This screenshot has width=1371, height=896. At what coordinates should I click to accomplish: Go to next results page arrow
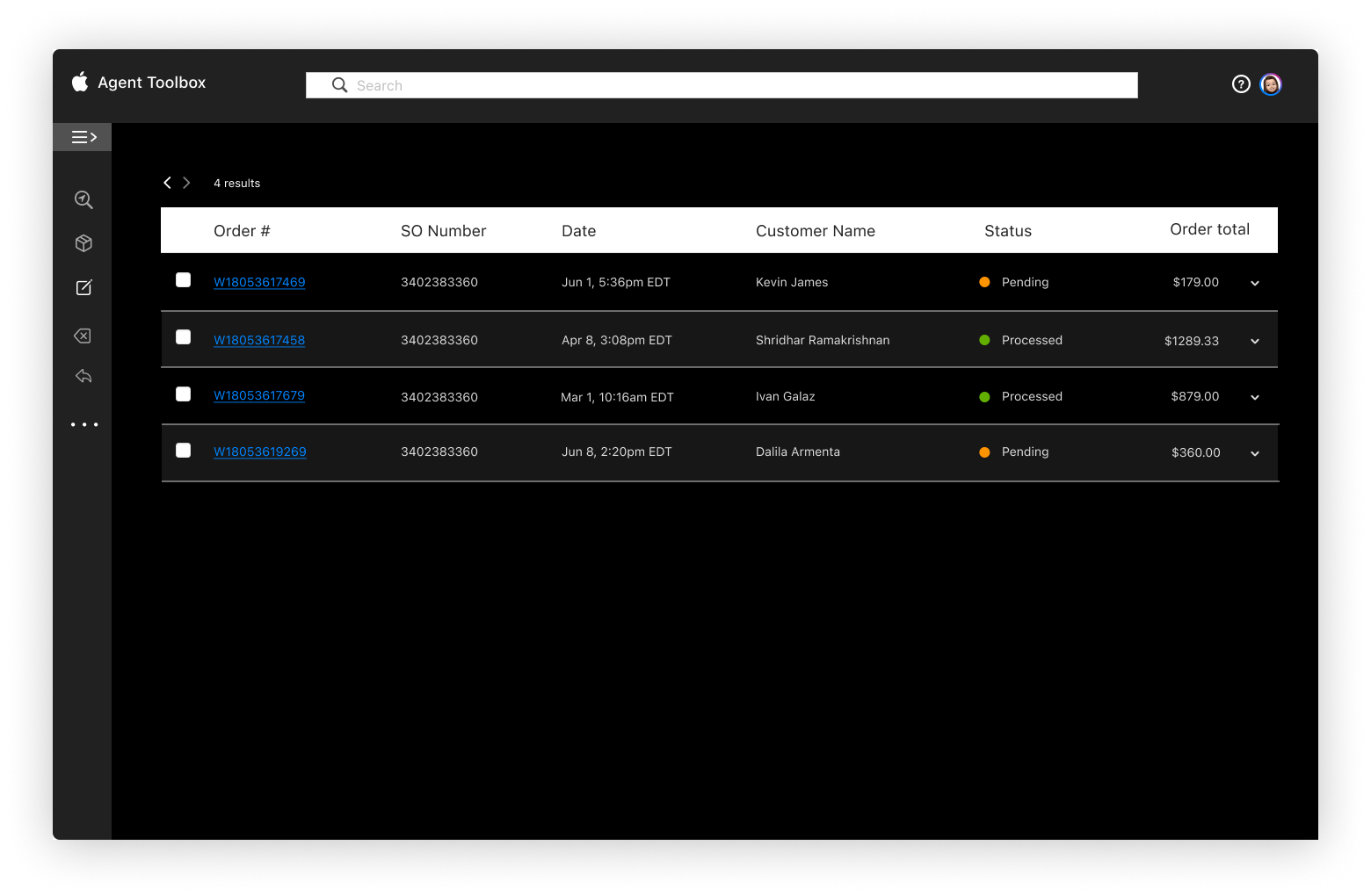187,182
